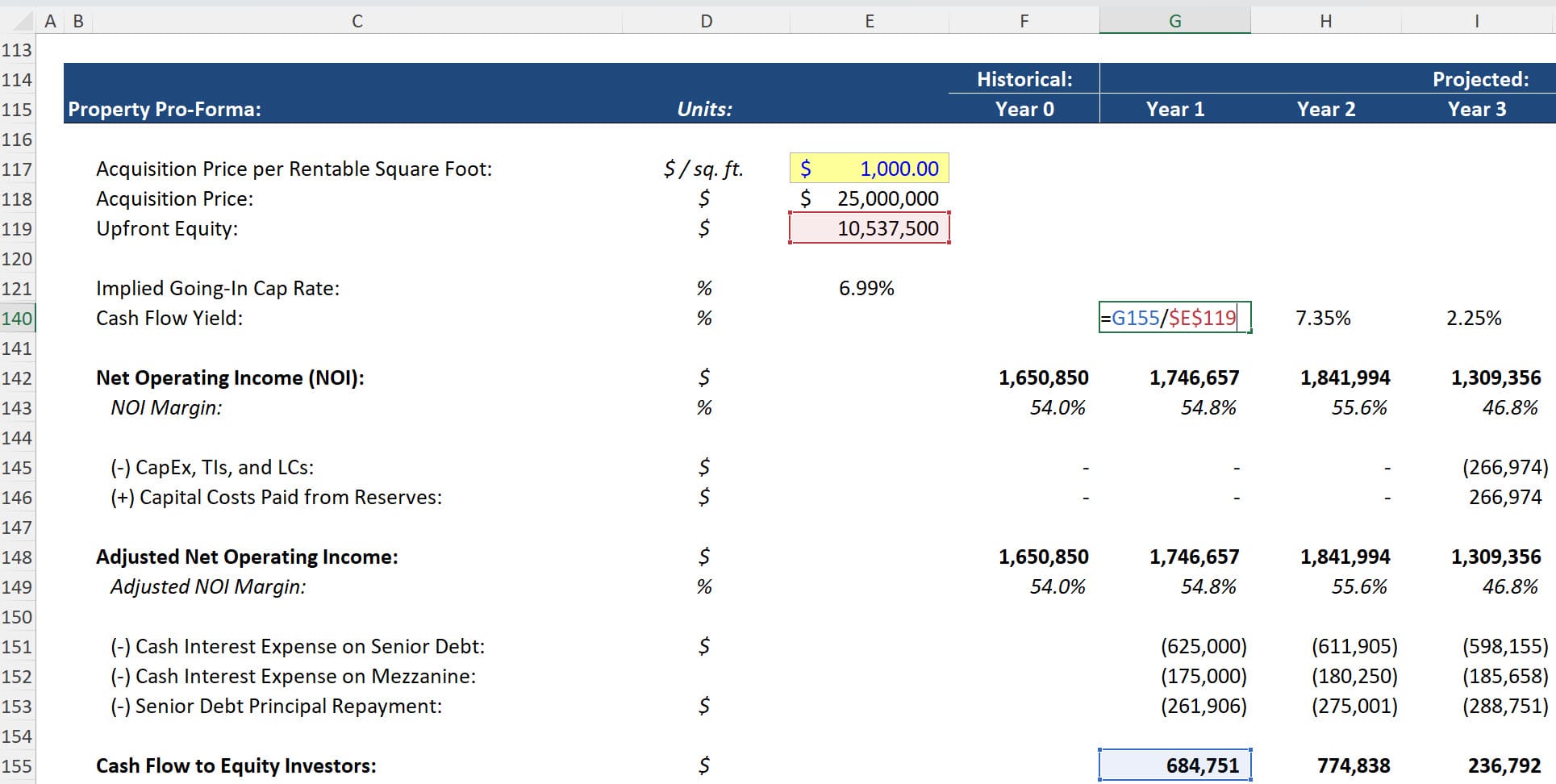This screenshot has height=784, width=1556.
Task: Click the yellow Acquisition Price per Square Foot input
Action: (869, 169)
